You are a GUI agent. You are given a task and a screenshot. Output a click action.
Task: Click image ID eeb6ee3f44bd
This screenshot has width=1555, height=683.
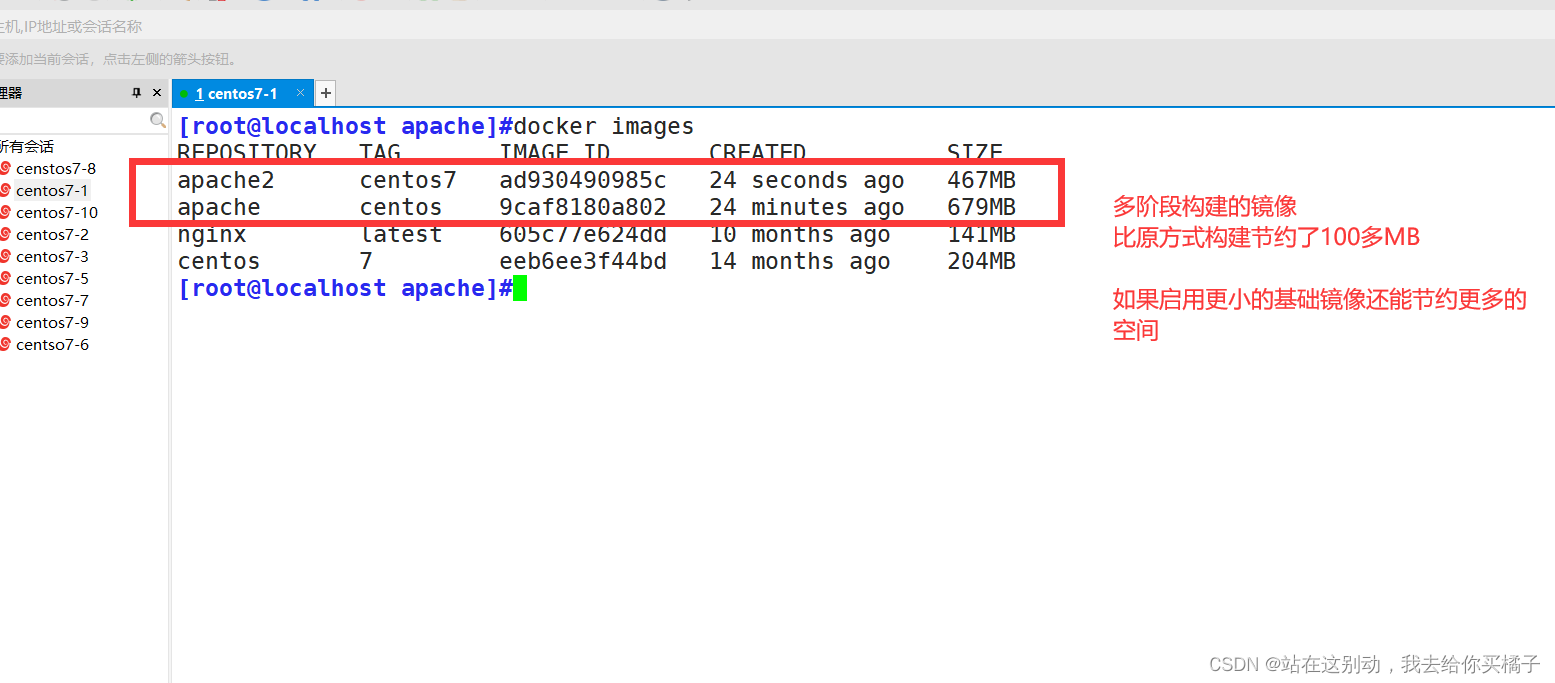pos(583,261)
